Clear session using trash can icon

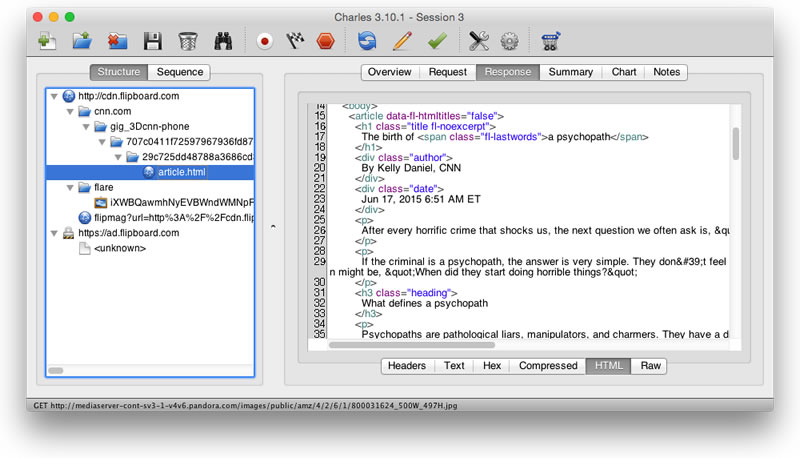pos(188,41)
